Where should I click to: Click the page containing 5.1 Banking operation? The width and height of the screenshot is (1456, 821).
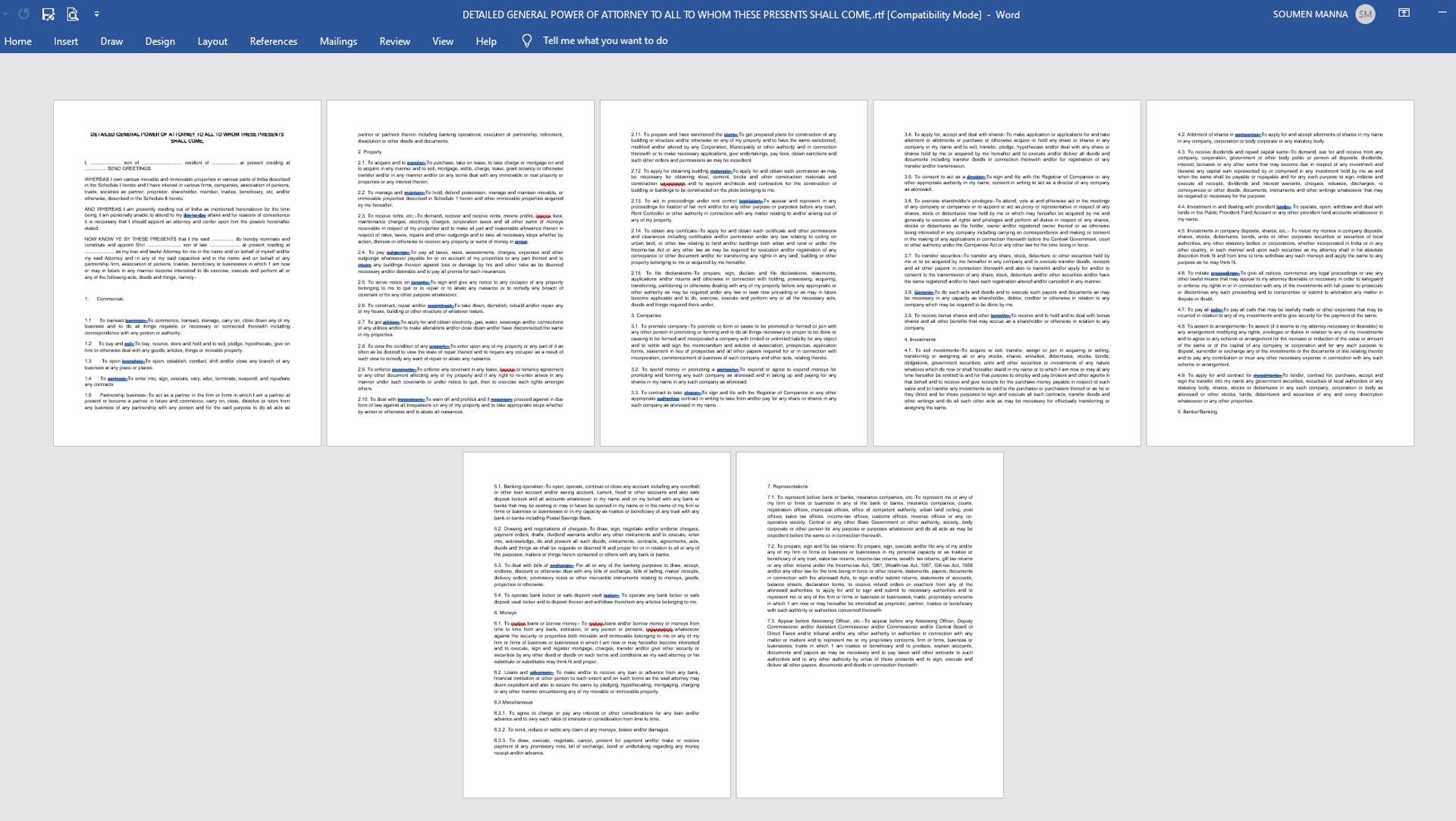coord(597,625)
